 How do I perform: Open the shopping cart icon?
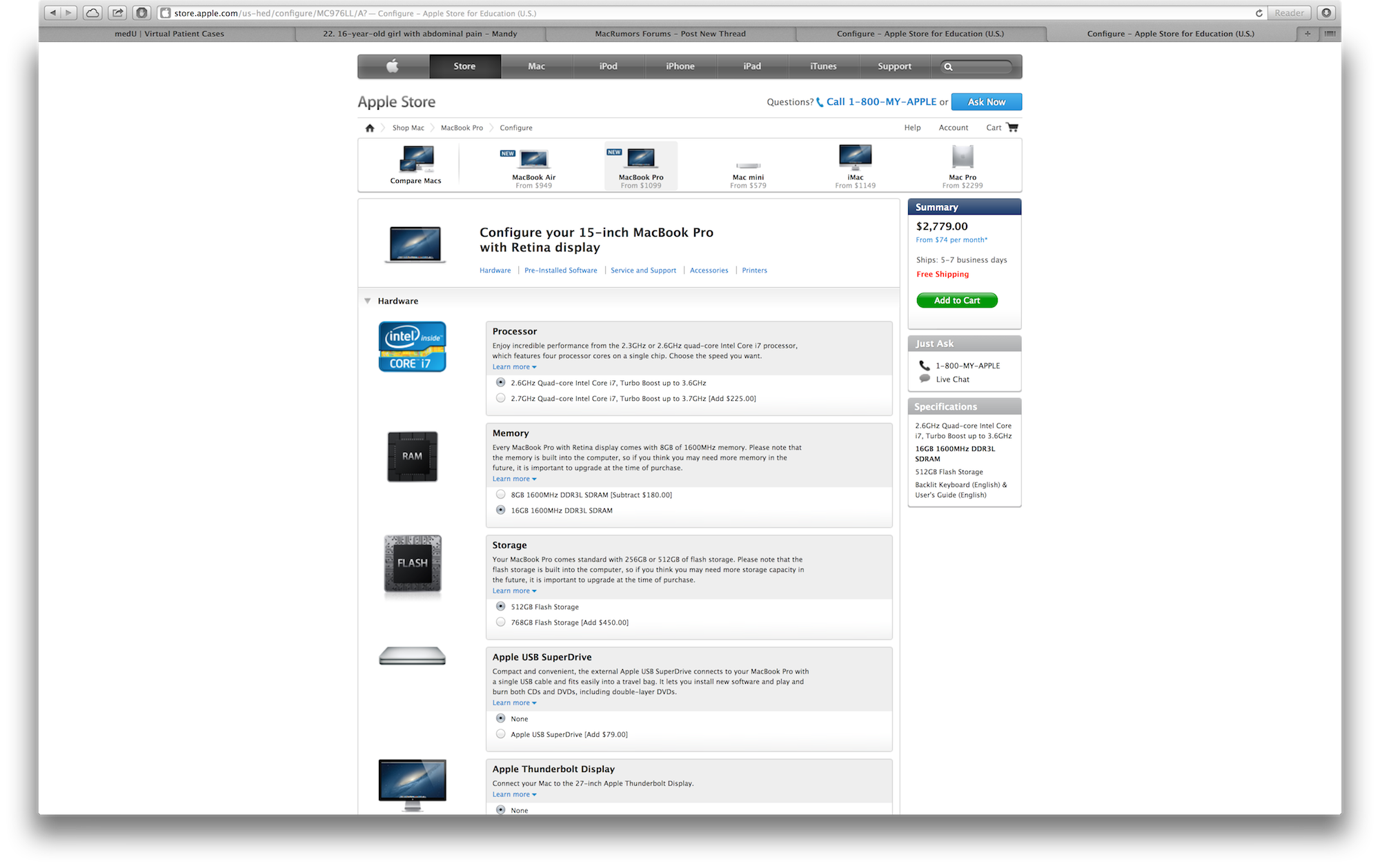click(x=1012, y=127)
